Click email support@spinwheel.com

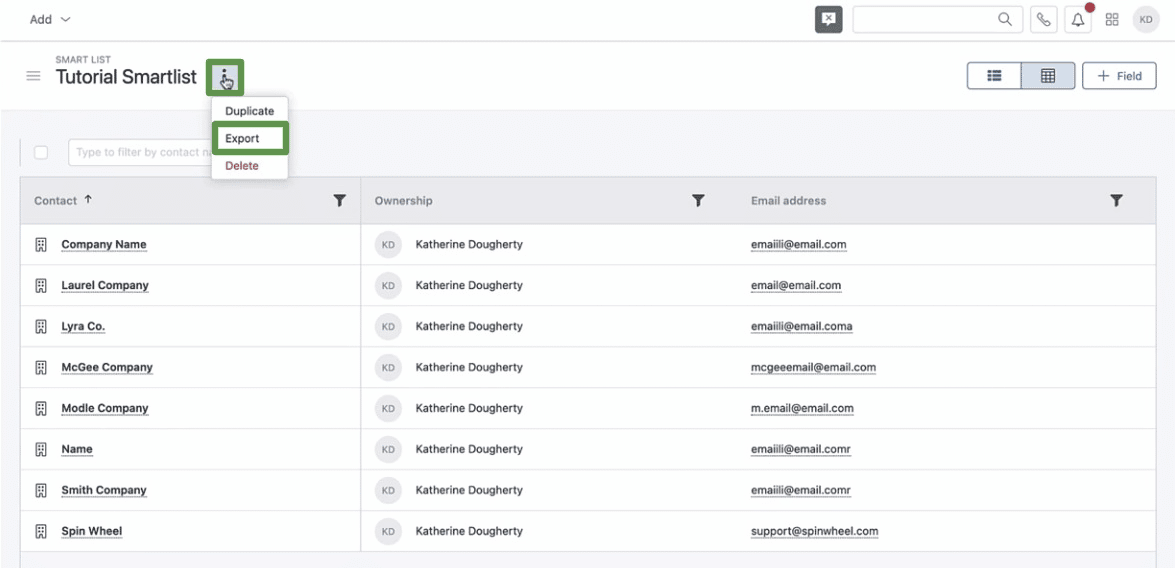[815, 531]
